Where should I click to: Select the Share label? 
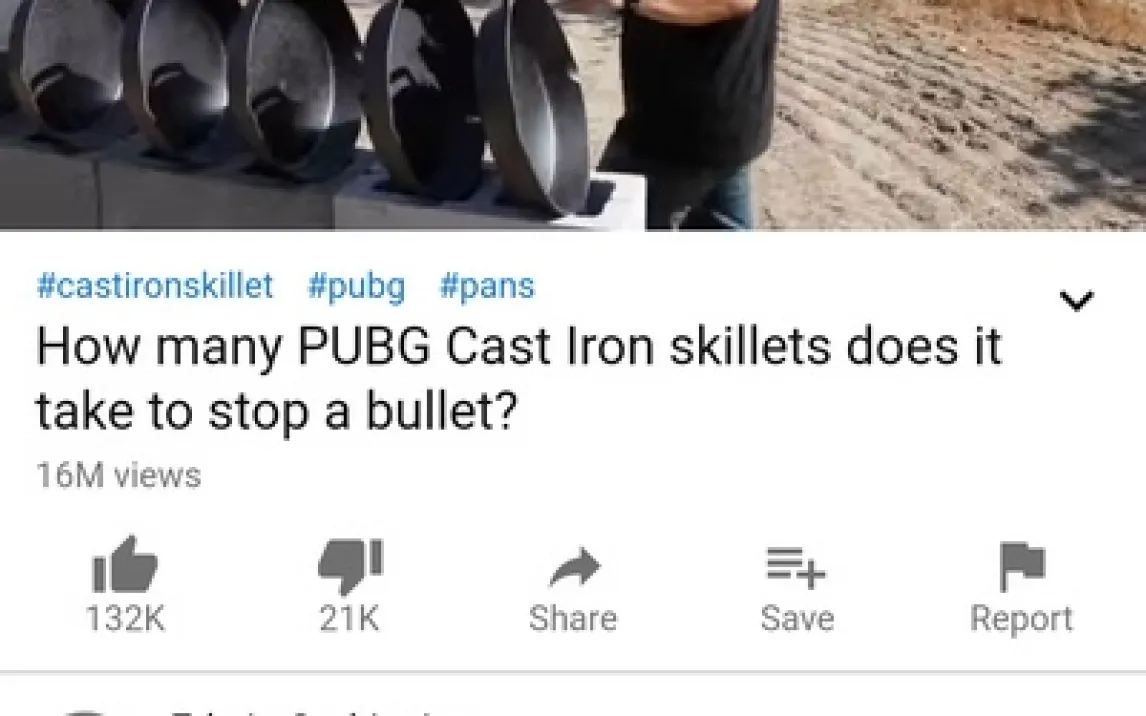coord(573,619)
